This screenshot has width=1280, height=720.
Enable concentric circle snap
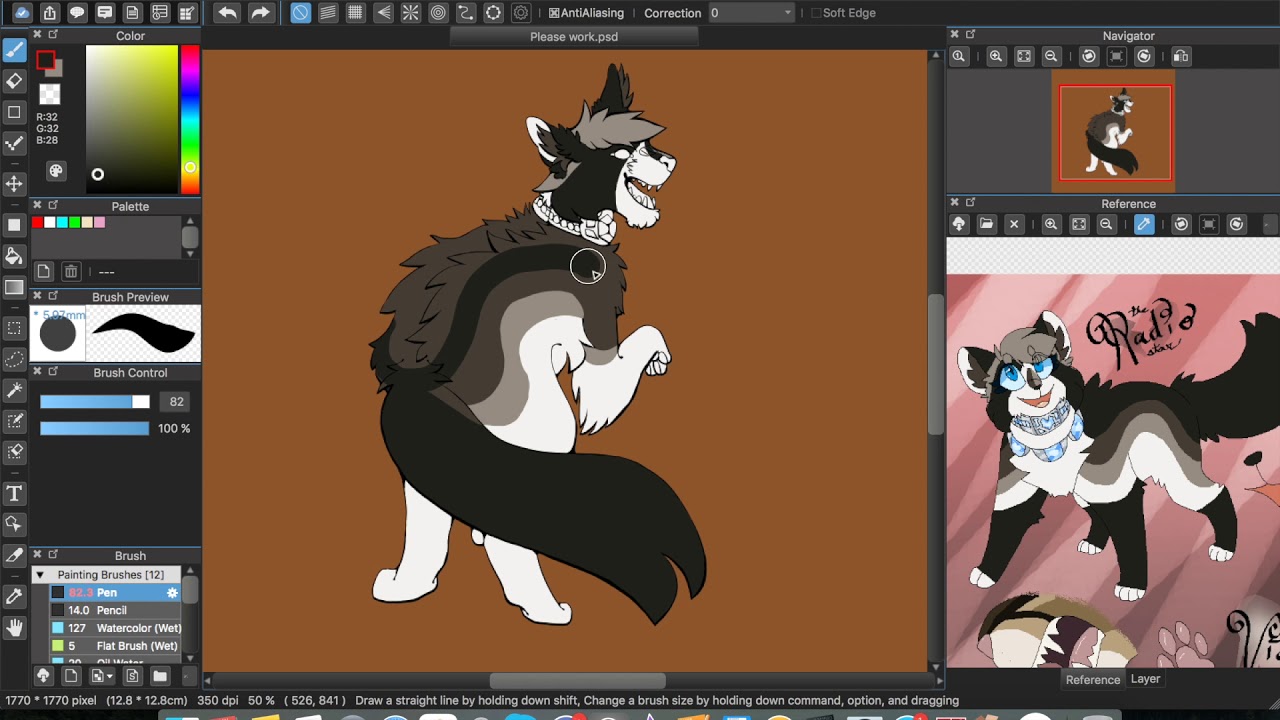pos(438,13)
